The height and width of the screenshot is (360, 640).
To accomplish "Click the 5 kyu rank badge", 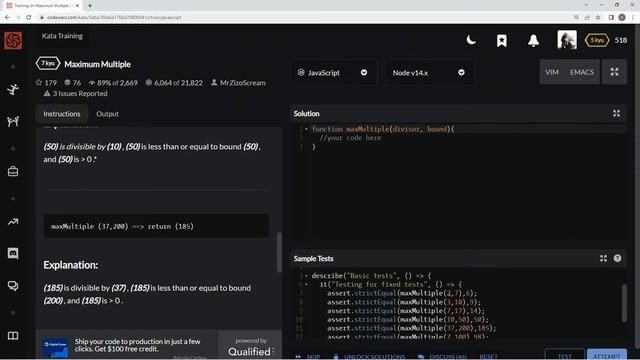I will 597,40.
